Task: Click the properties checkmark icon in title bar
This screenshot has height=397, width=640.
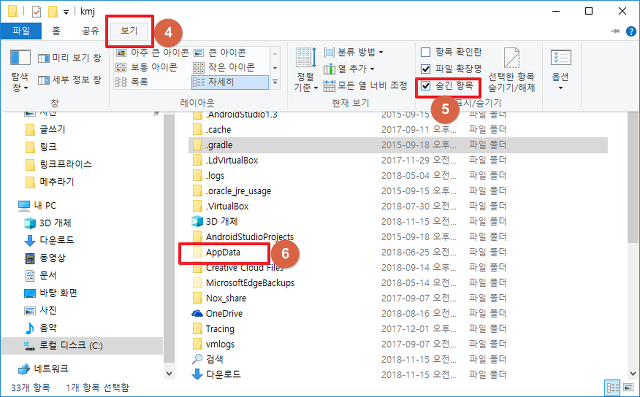Action: (x=36, y=12)
